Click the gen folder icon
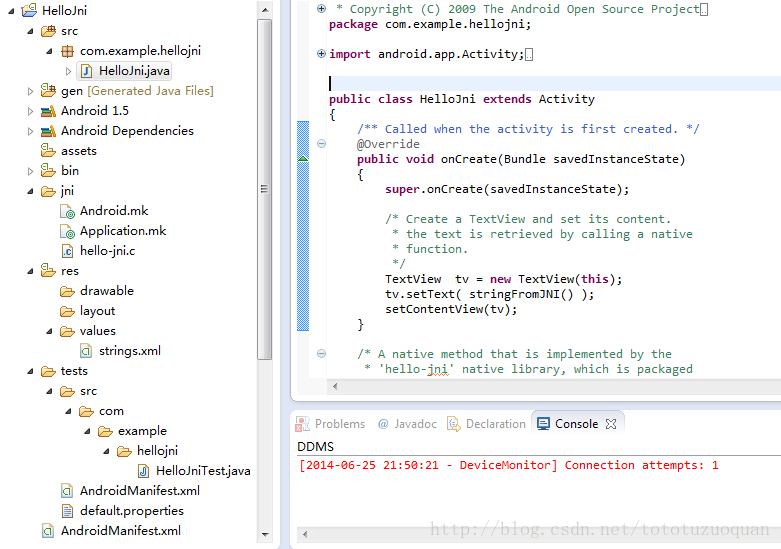 (48, 91)
